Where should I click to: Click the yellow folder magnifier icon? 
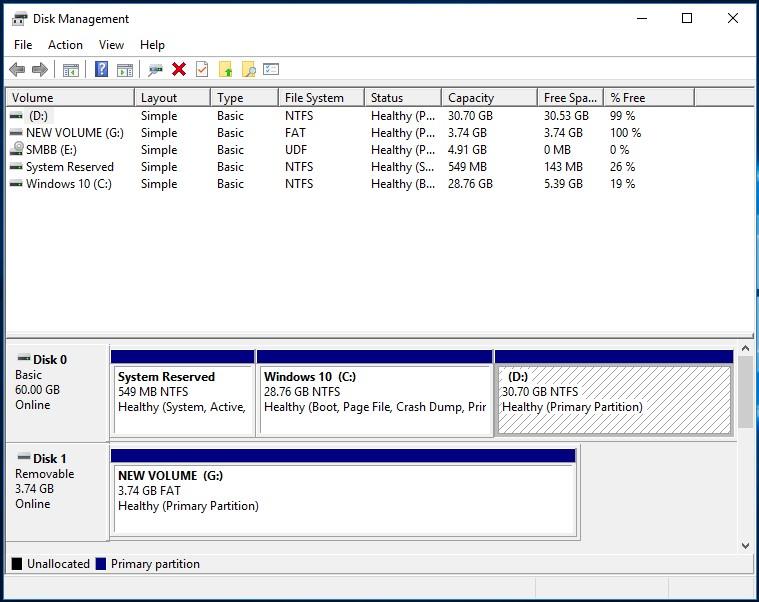point(248,69)
